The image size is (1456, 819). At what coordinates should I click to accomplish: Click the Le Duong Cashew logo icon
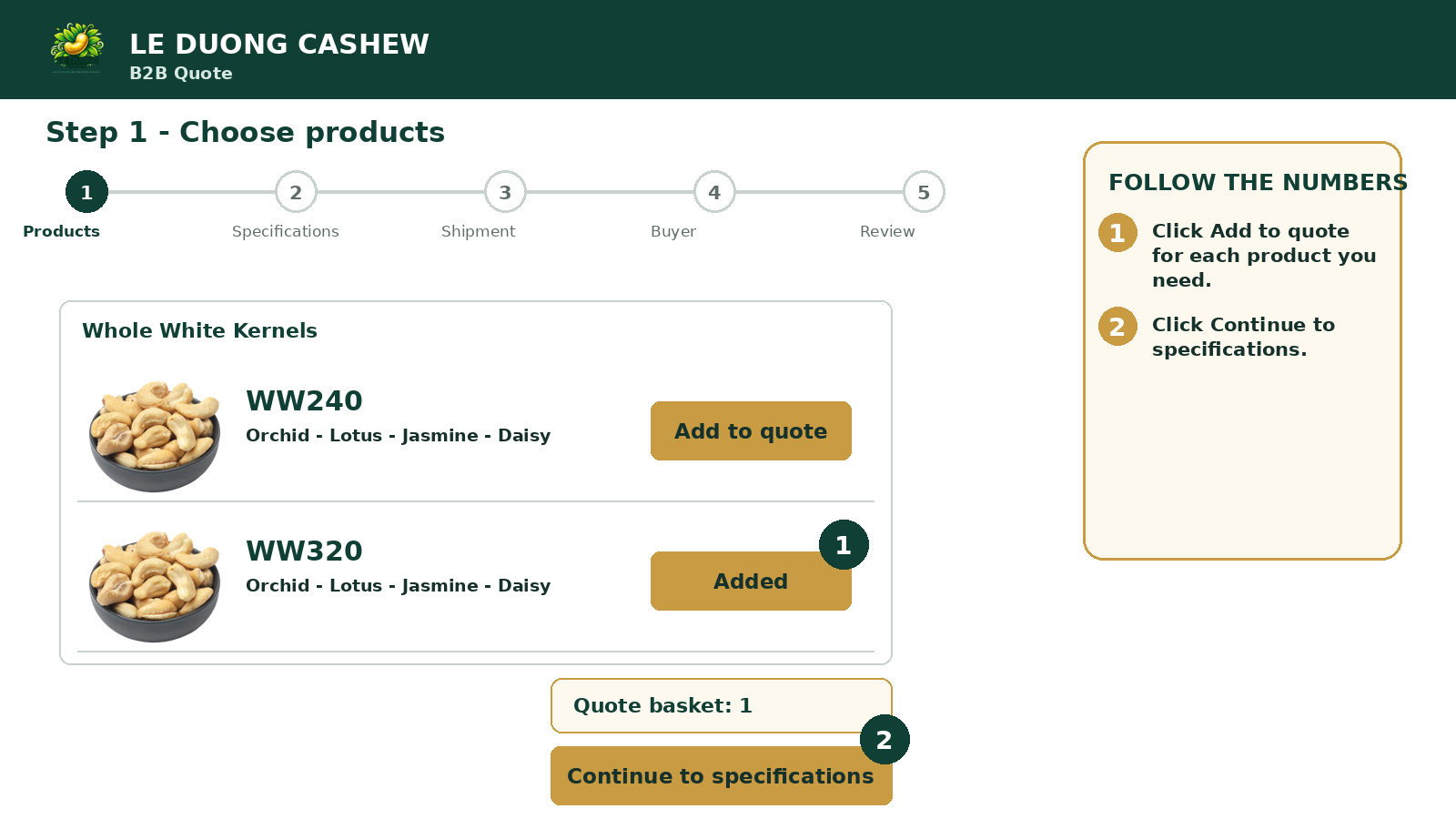(77, 49)
